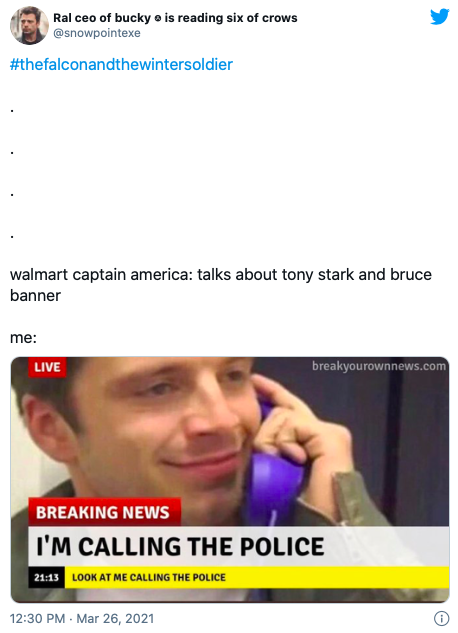Click the red LIVE badge in the meme
Image resolution: width=458 pixels, height=633 pixels.
47,367
